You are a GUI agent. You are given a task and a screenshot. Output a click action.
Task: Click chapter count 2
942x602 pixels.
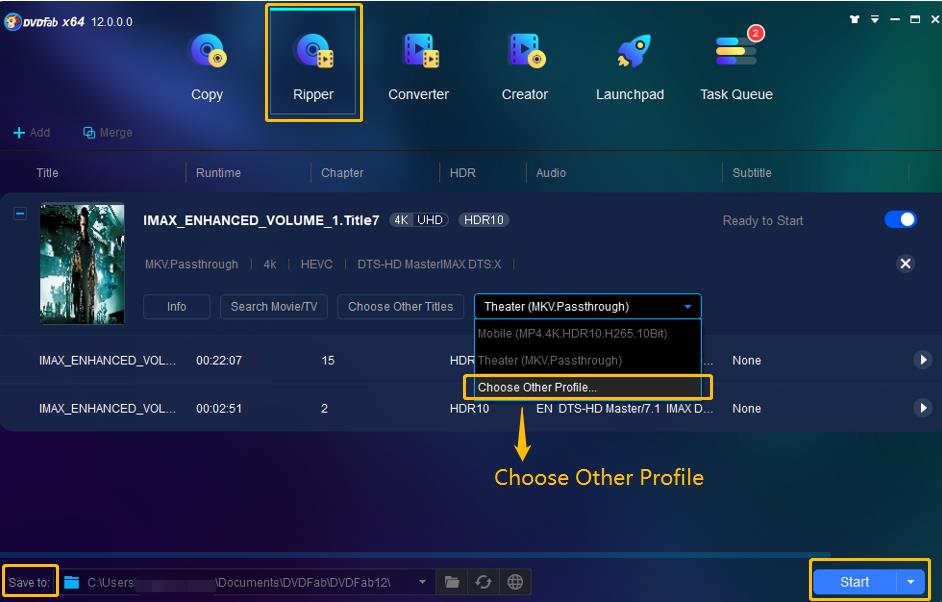[x=324, y=409]
